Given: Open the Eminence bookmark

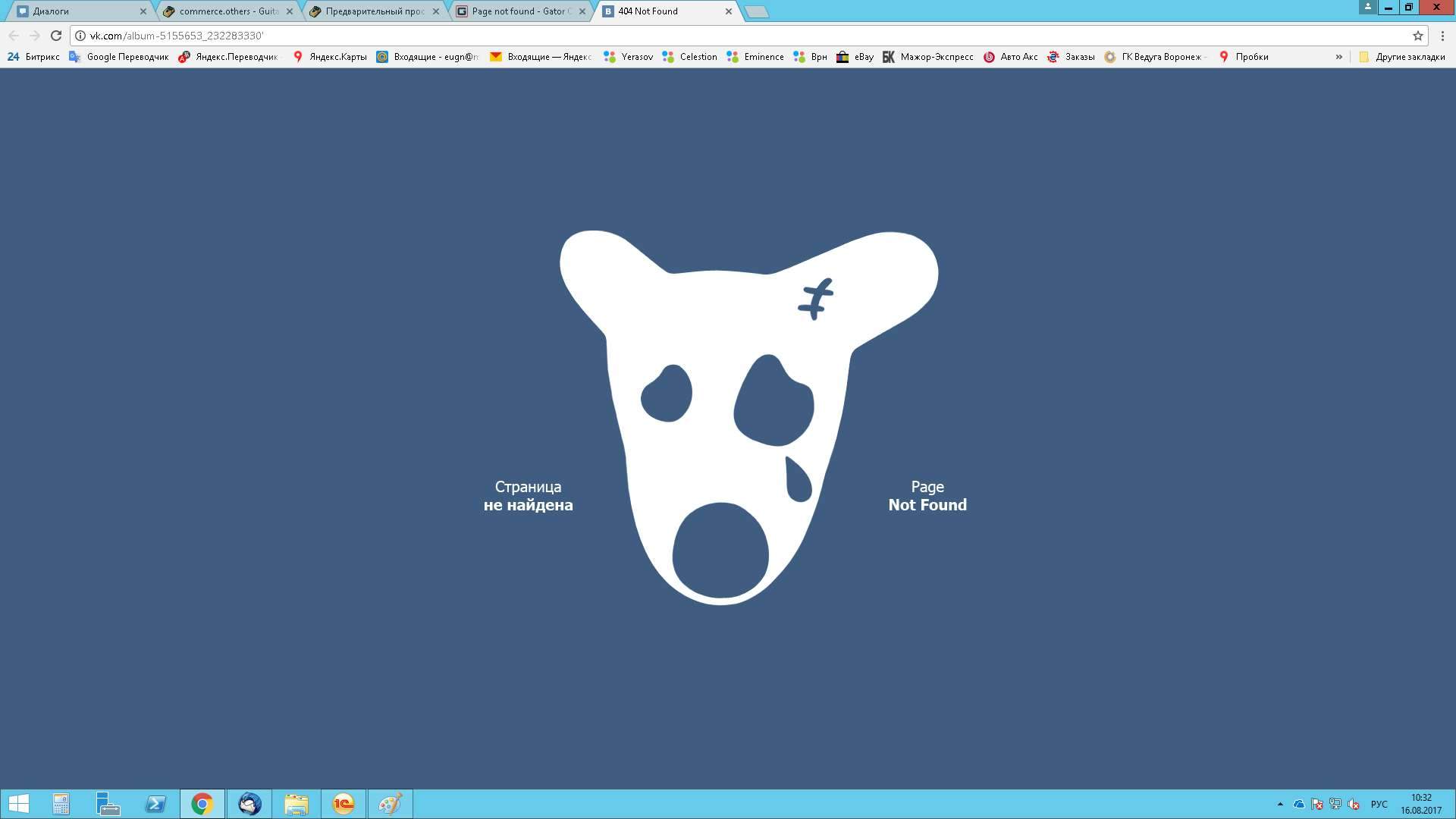Looking at the screenshot, I should click(x=755, y=57).
